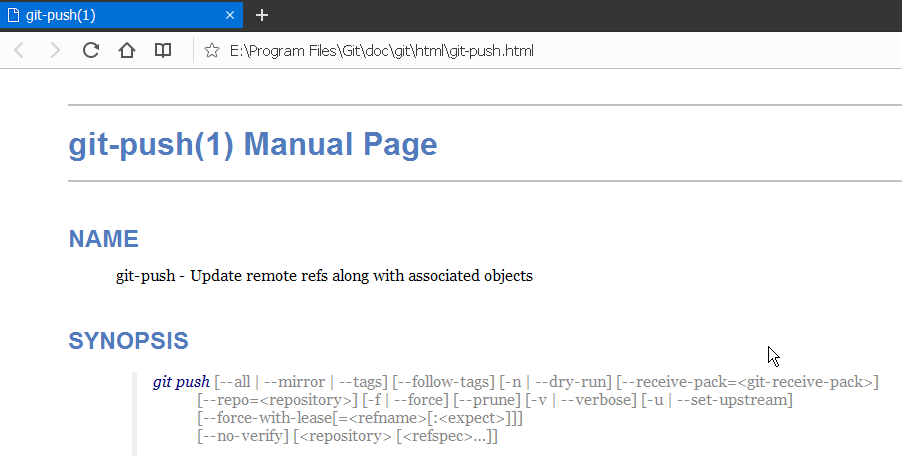Click the SYNOPSIS section heading
The width and height of the screenshot is (902, 476).
pos(128,341)
